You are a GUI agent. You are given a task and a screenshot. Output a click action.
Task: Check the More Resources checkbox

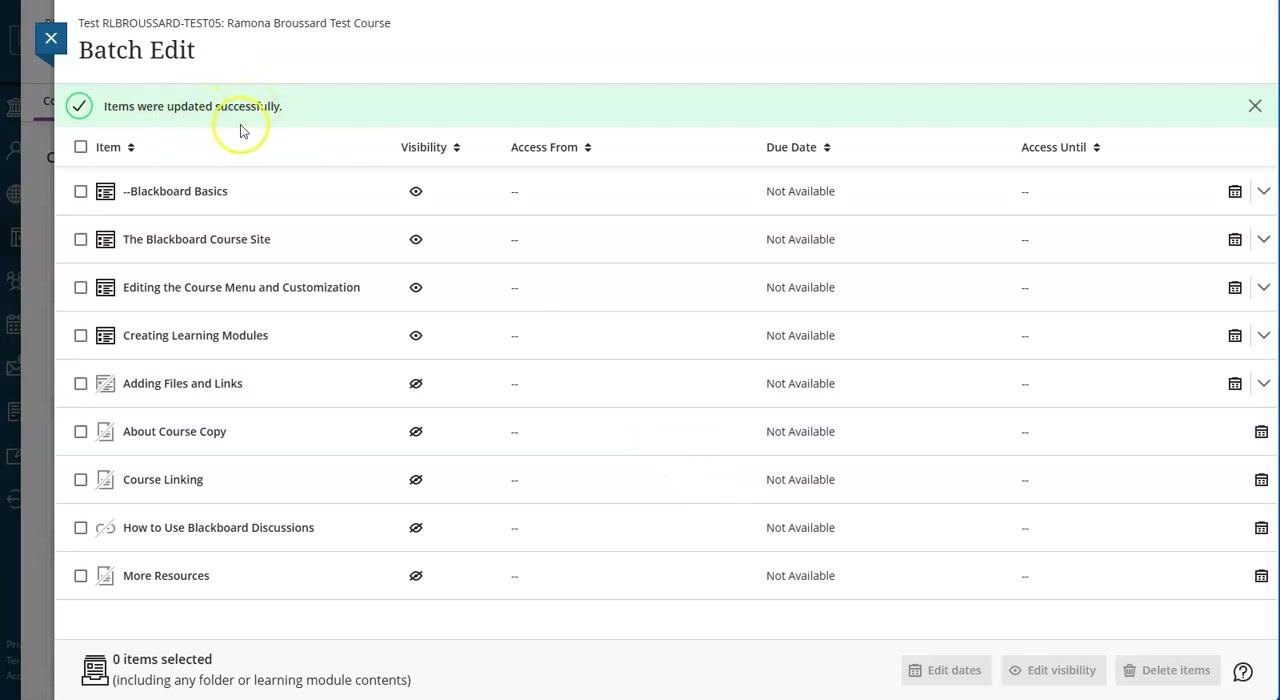tap(81, 575)
